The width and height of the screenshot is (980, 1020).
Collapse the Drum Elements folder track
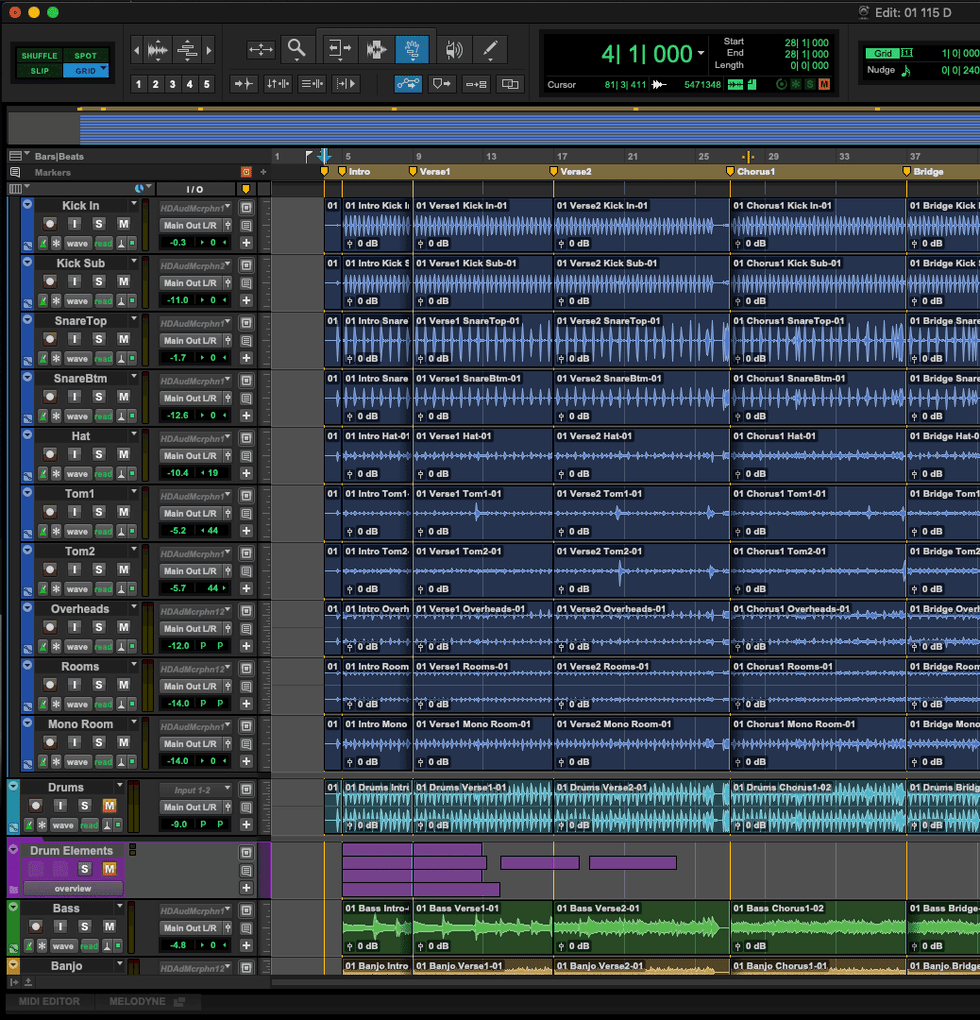point(13,850)
